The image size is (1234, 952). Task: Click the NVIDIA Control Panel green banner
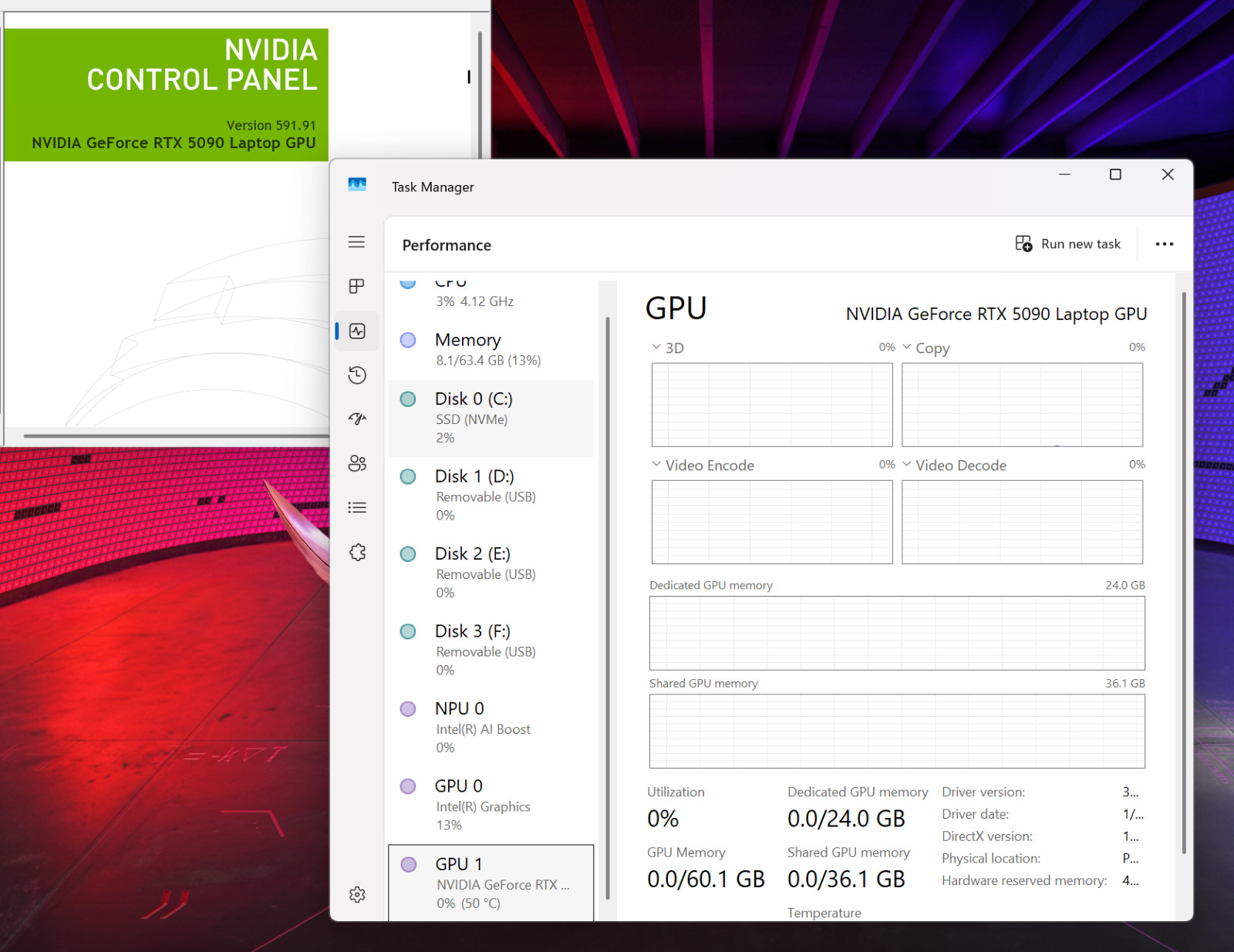[167, 95]
